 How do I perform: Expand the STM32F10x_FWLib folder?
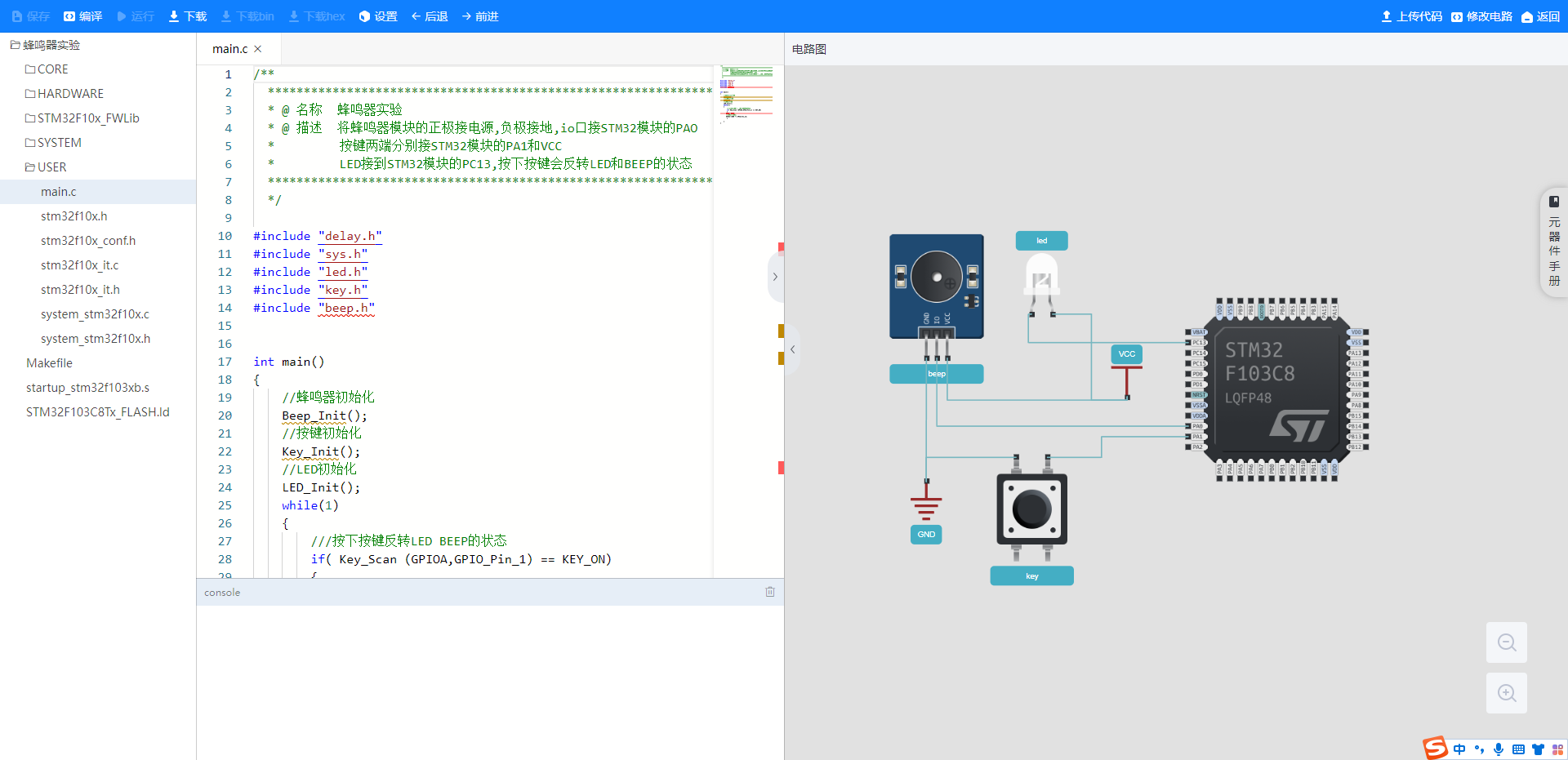[82, 118]
